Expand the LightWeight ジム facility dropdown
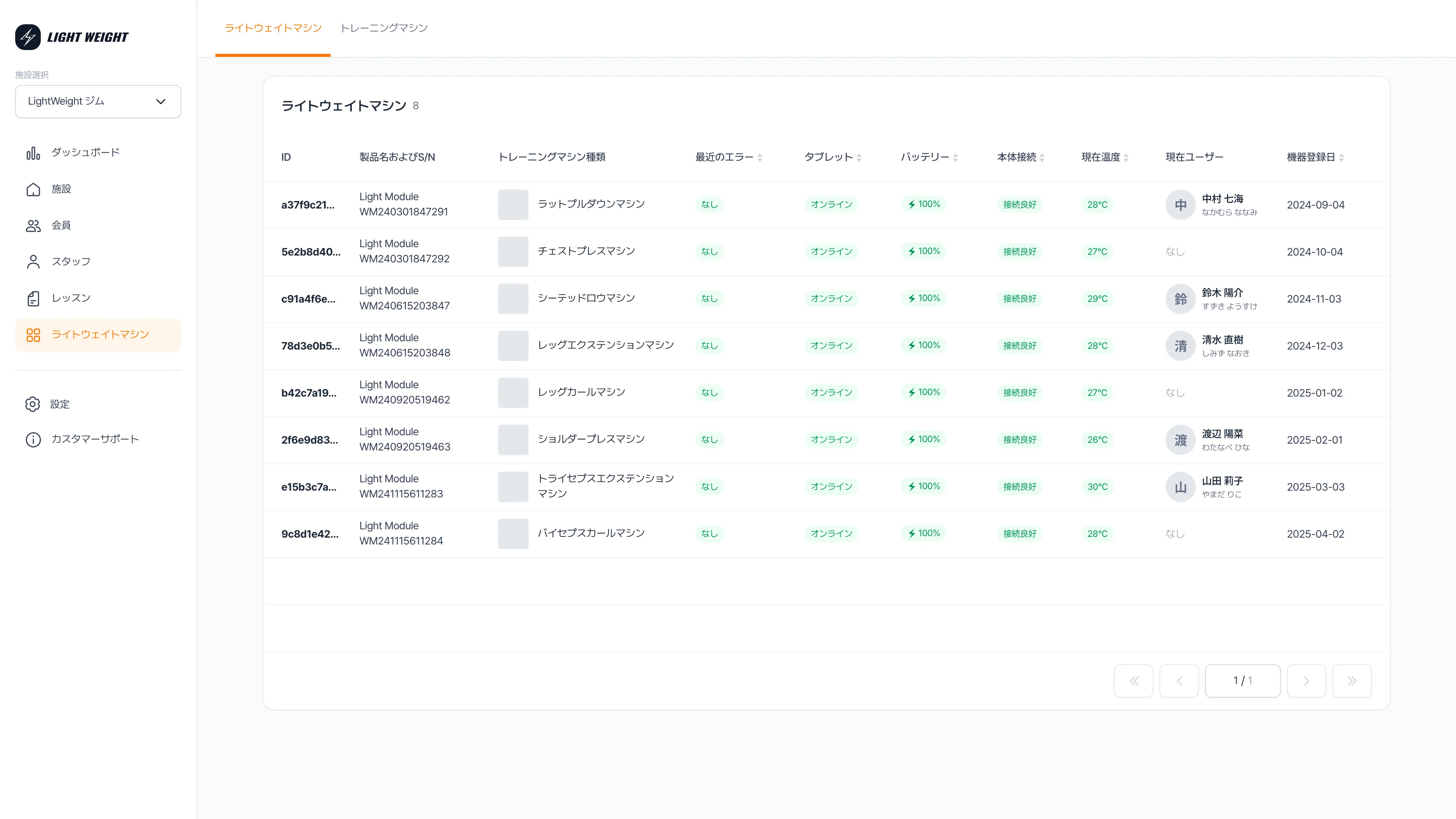Viewport: 1456px width, 819px height. point(98,102)
